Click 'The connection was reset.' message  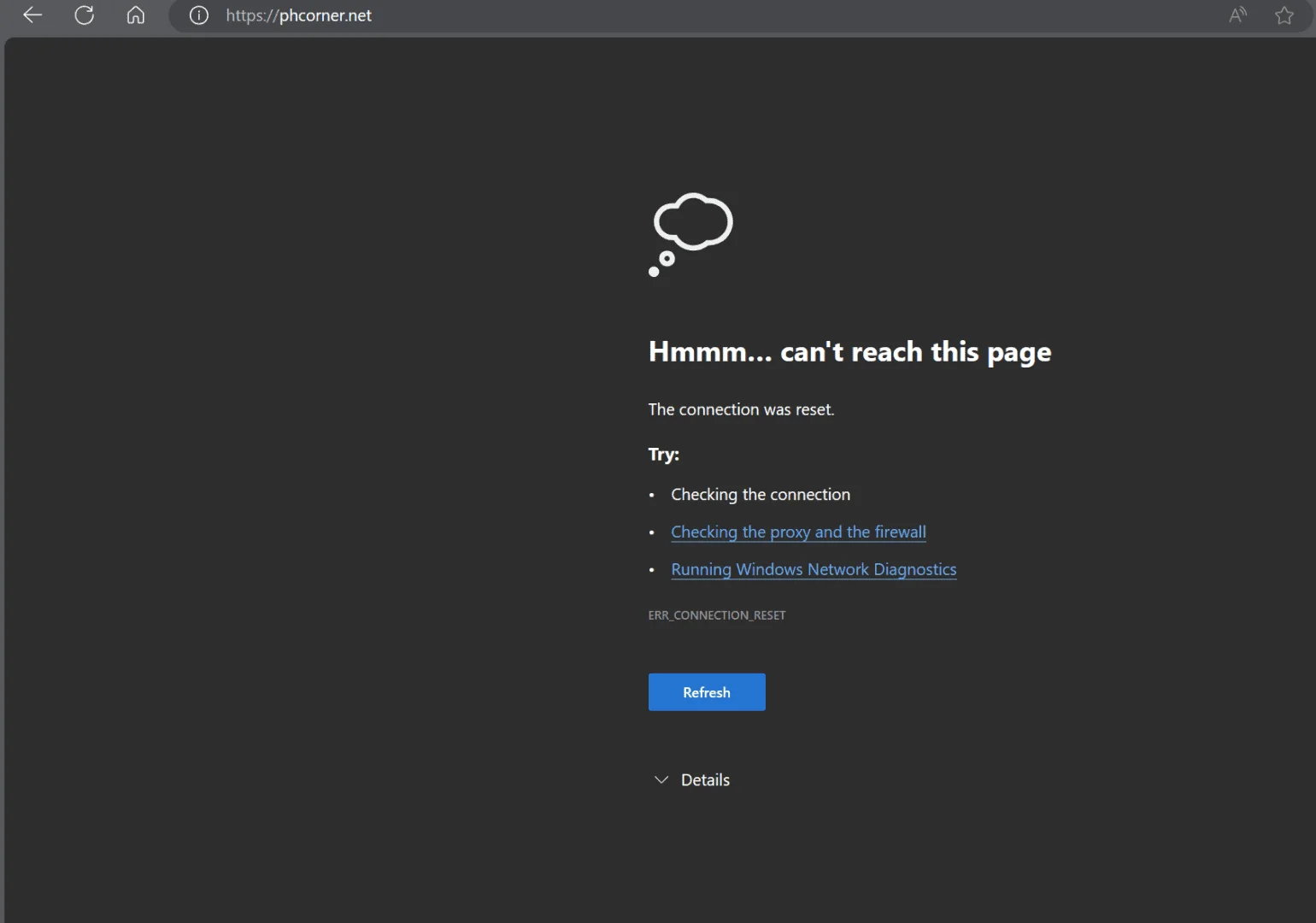coord(741,409)
